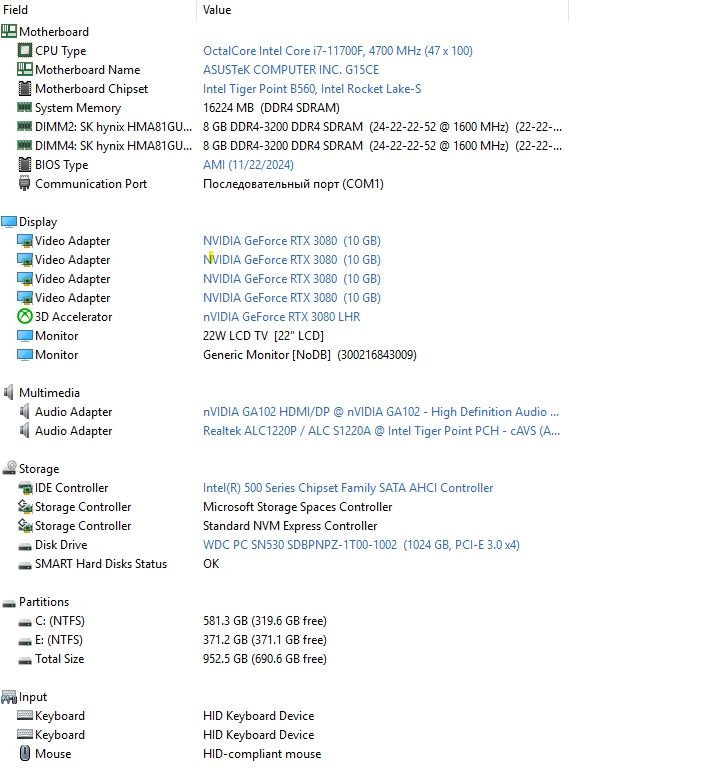The image size is (708, 775).
Task: Click the E: (NTFS) drive icon
Action: tap(25, 642)
